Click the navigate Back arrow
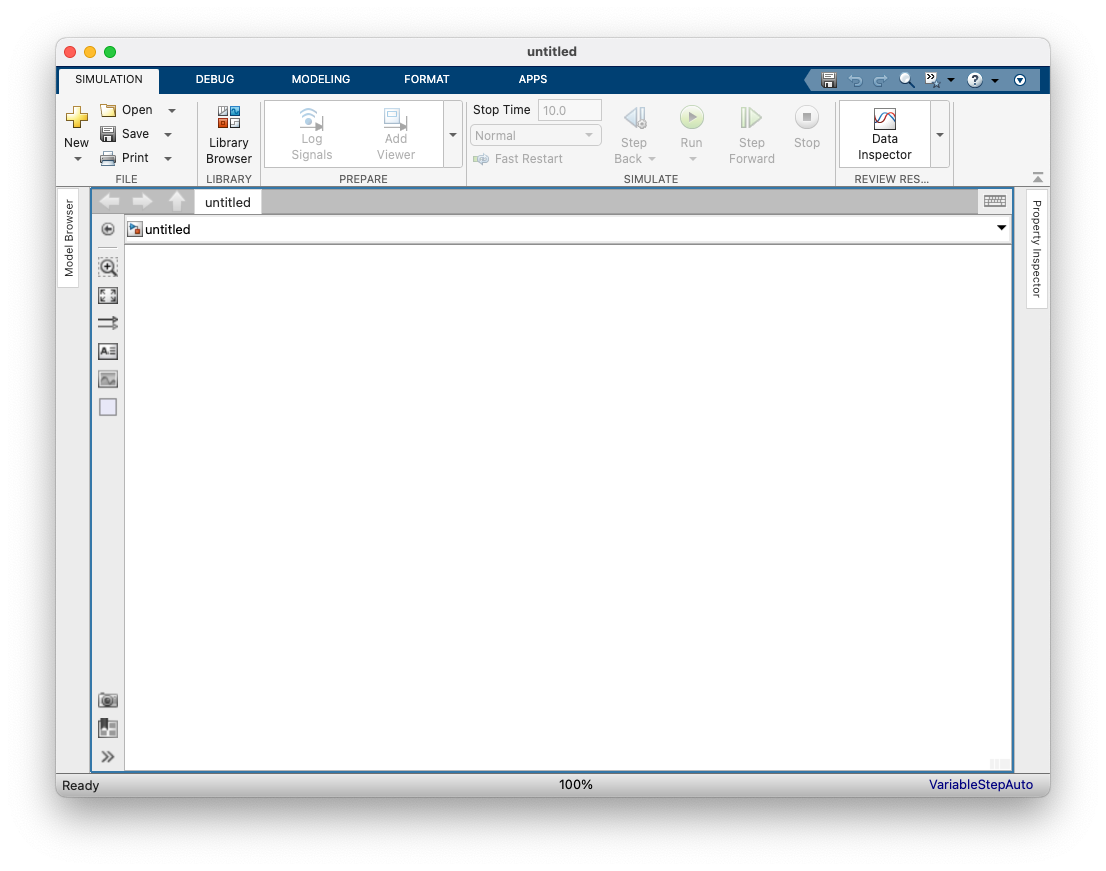The height and width of the screenshot is (871, 1106). pyautogui.click(x=109, y=202)
